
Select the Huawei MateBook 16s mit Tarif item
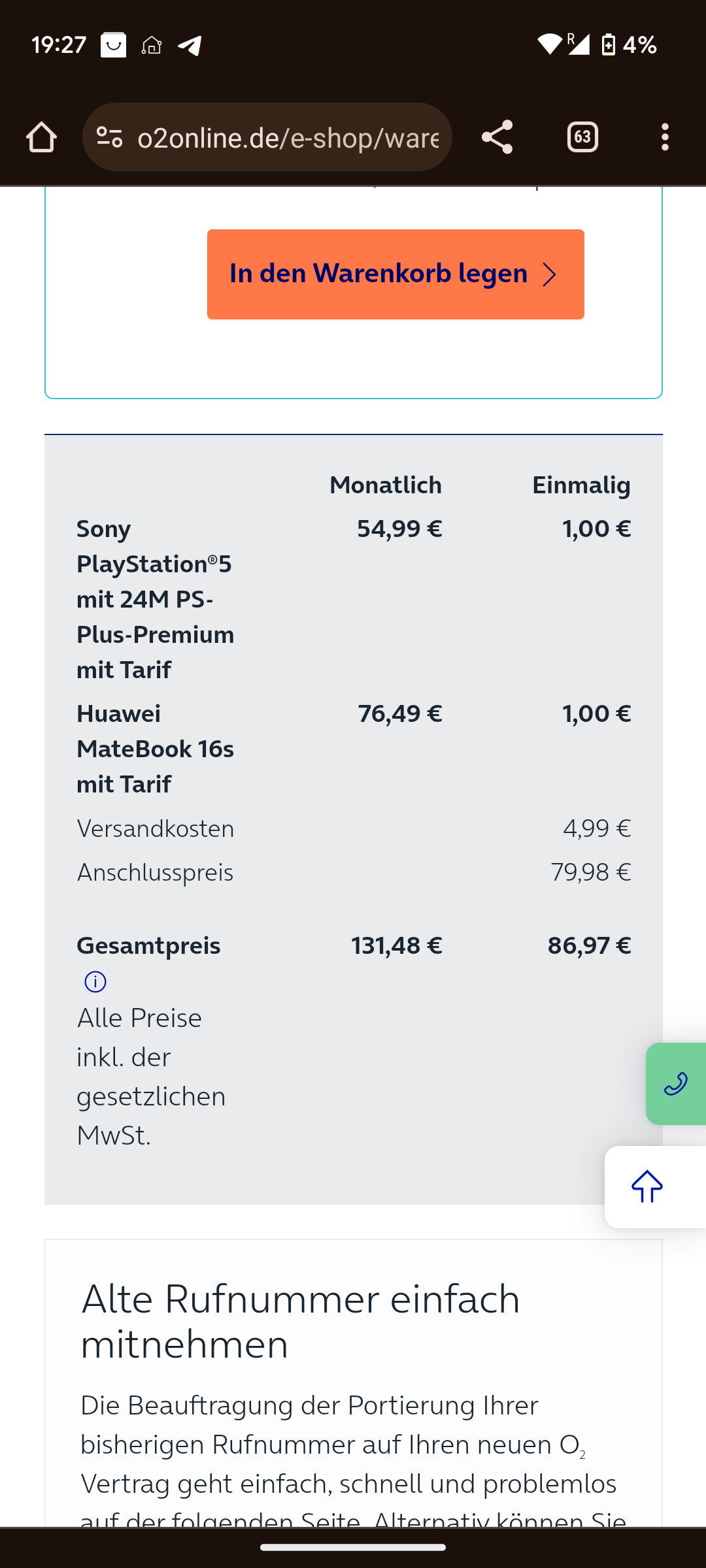pos(156,749)
